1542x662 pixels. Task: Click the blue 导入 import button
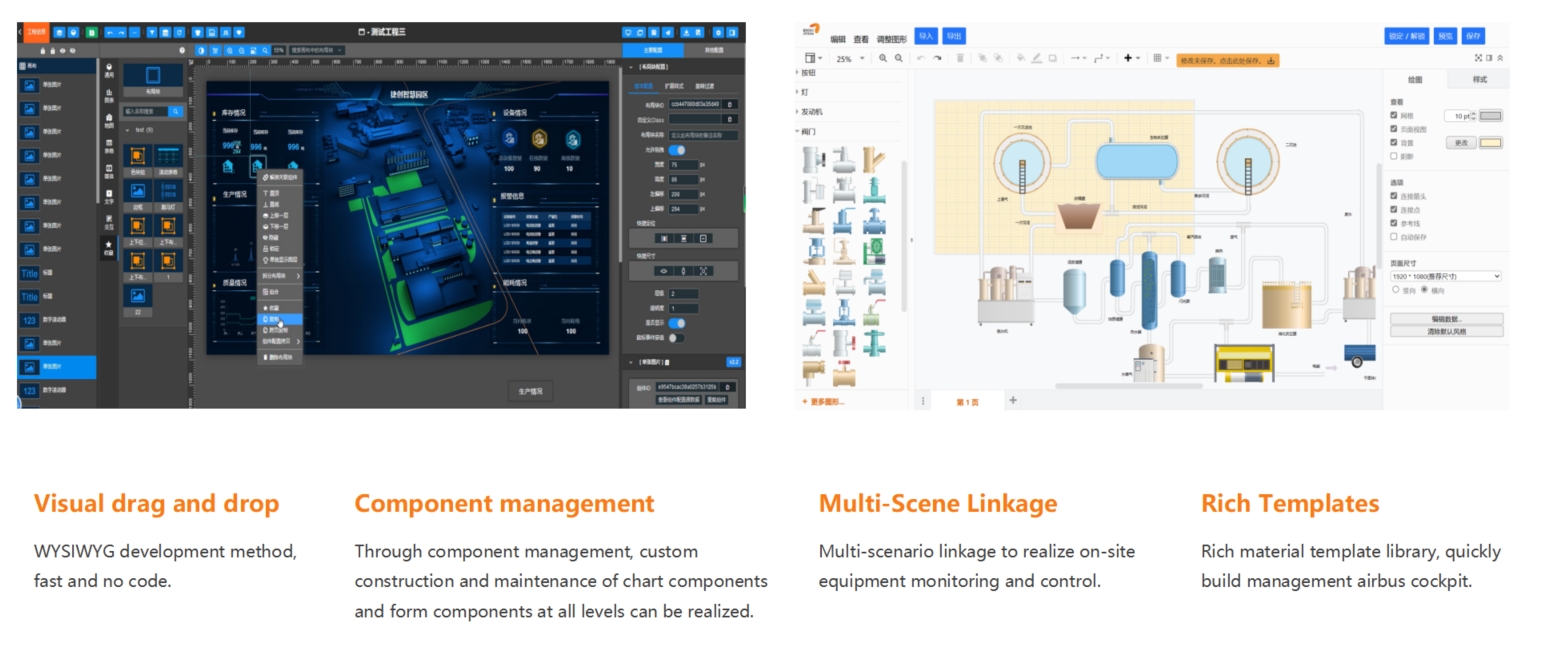click(x=926, y=36)
